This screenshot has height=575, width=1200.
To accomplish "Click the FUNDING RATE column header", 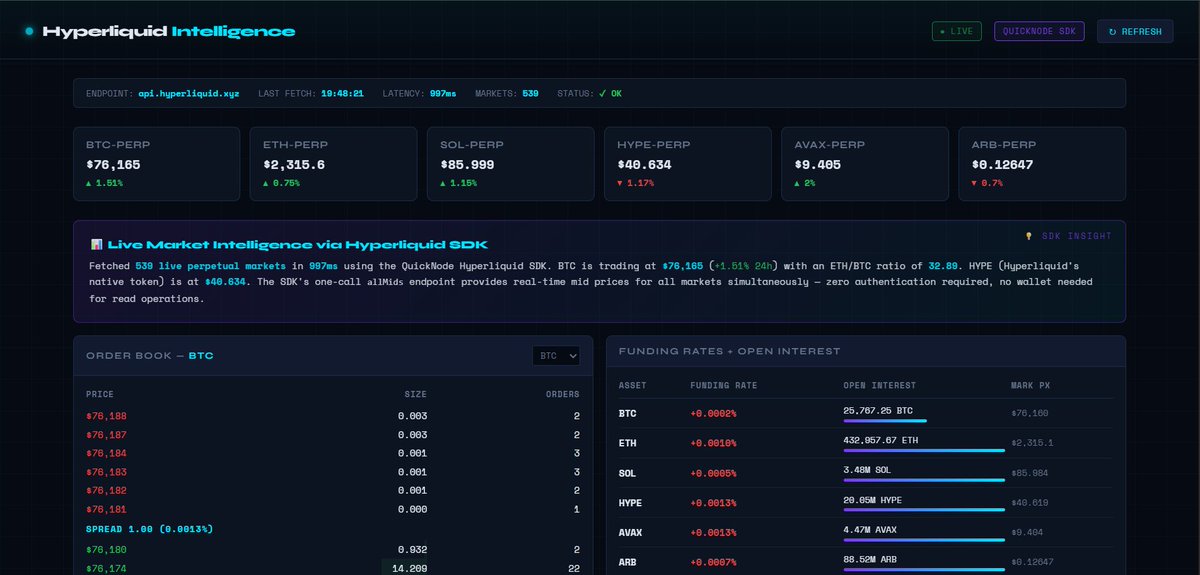I will (724, 385).
